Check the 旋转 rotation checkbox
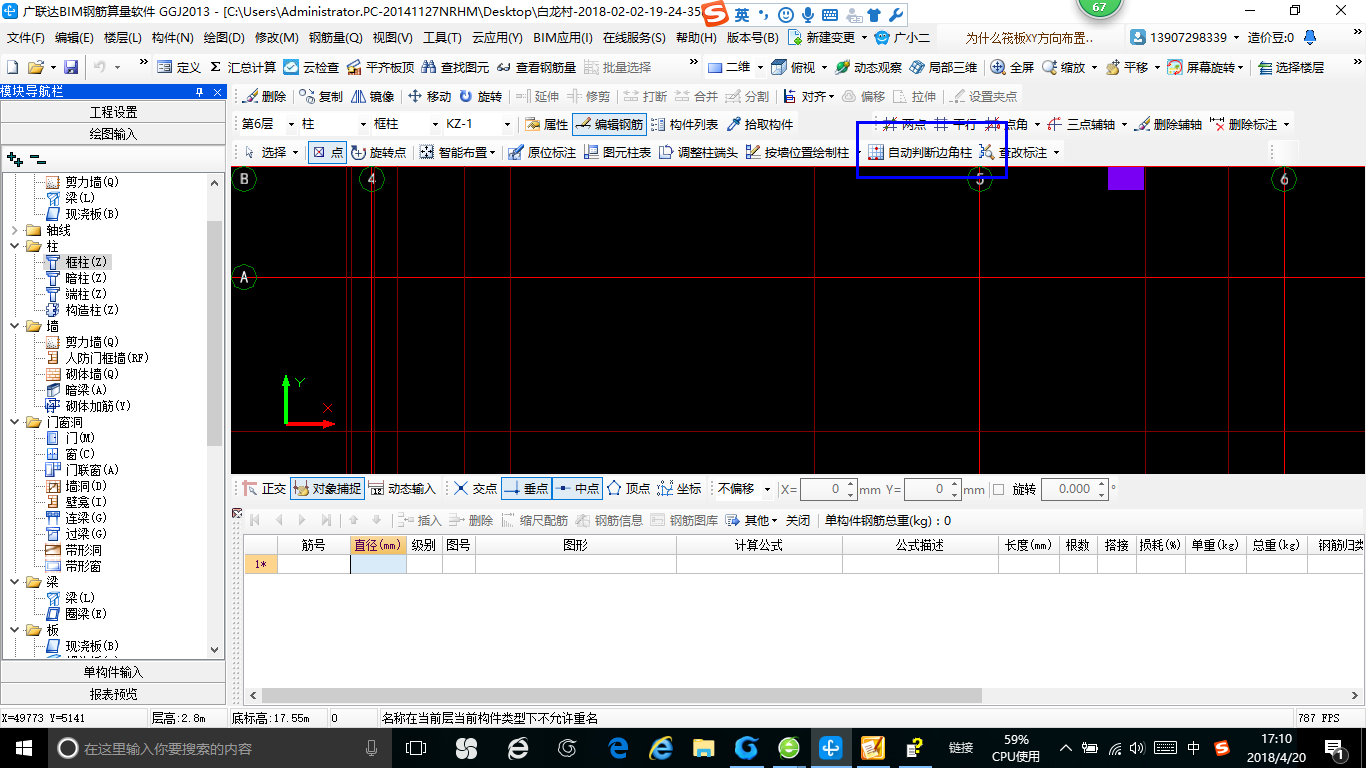Screen dimensions: 1366x768 click(x=998, y=489)
